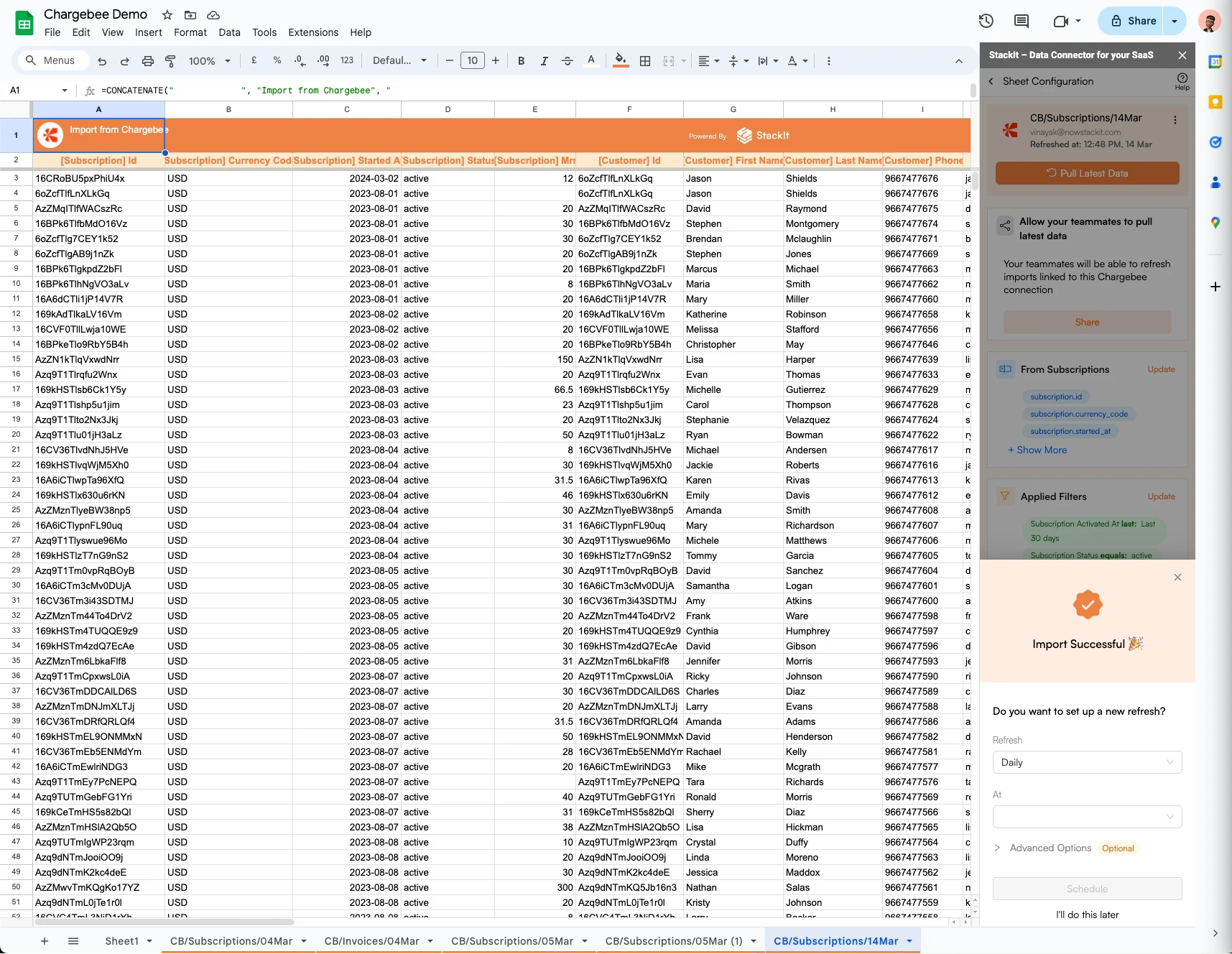Image resolution: width=1232 pixels, height=954 pixels.
Task: Open the zoom 100% dropdown
Action: tap(210, 61)
